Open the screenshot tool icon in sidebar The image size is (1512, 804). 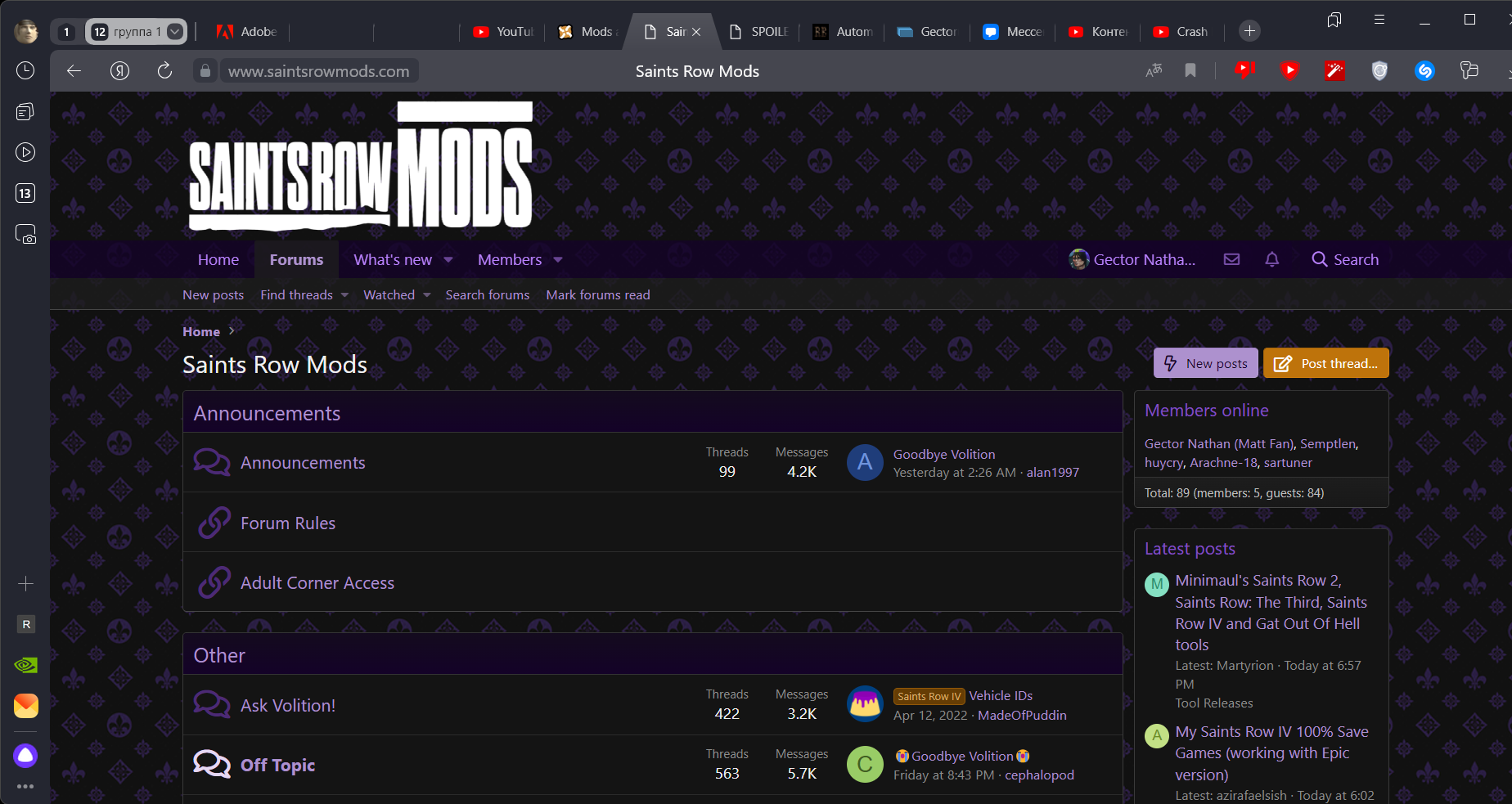25,234
